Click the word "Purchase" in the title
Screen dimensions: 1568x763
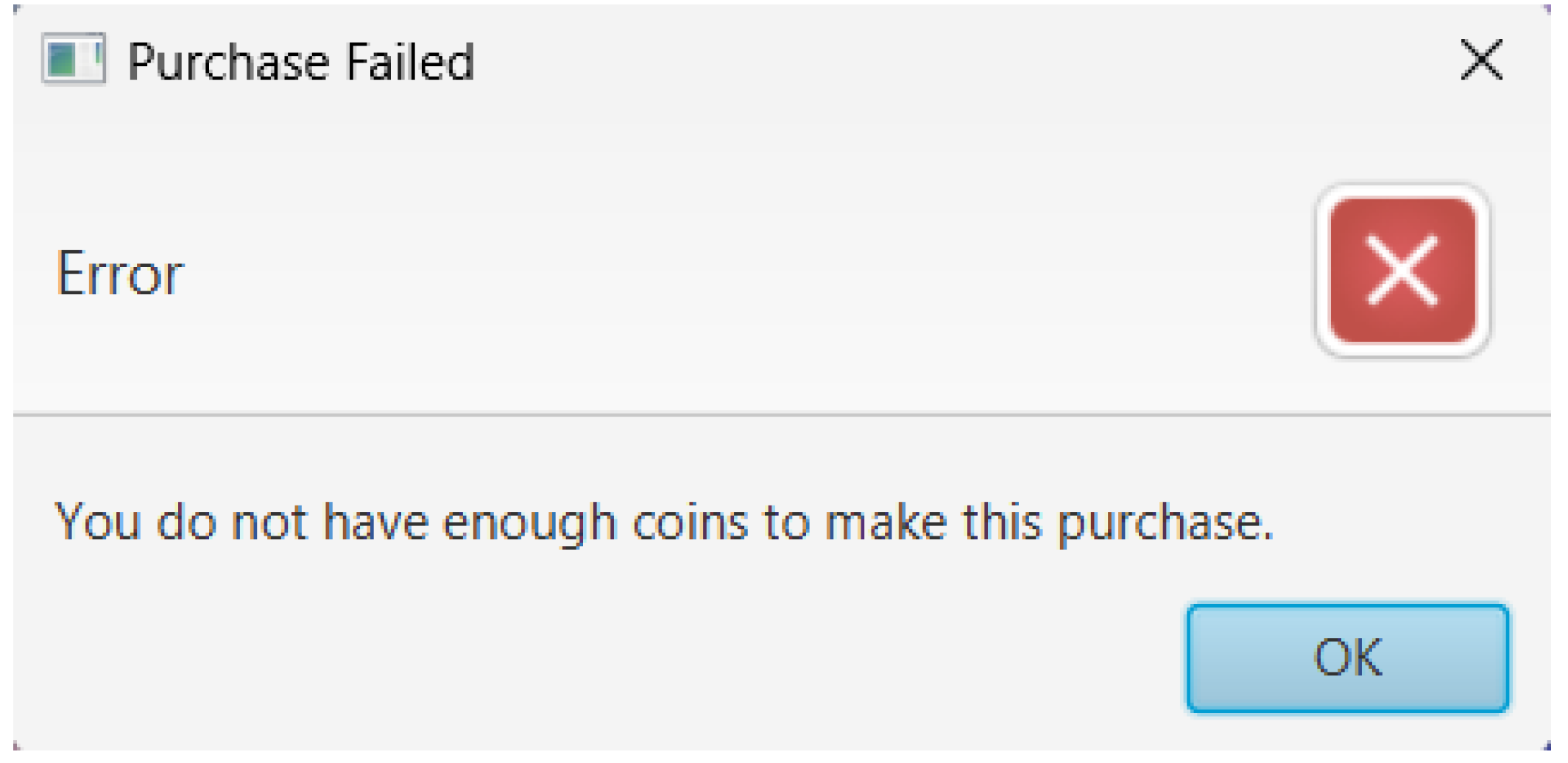click(228, 62)
